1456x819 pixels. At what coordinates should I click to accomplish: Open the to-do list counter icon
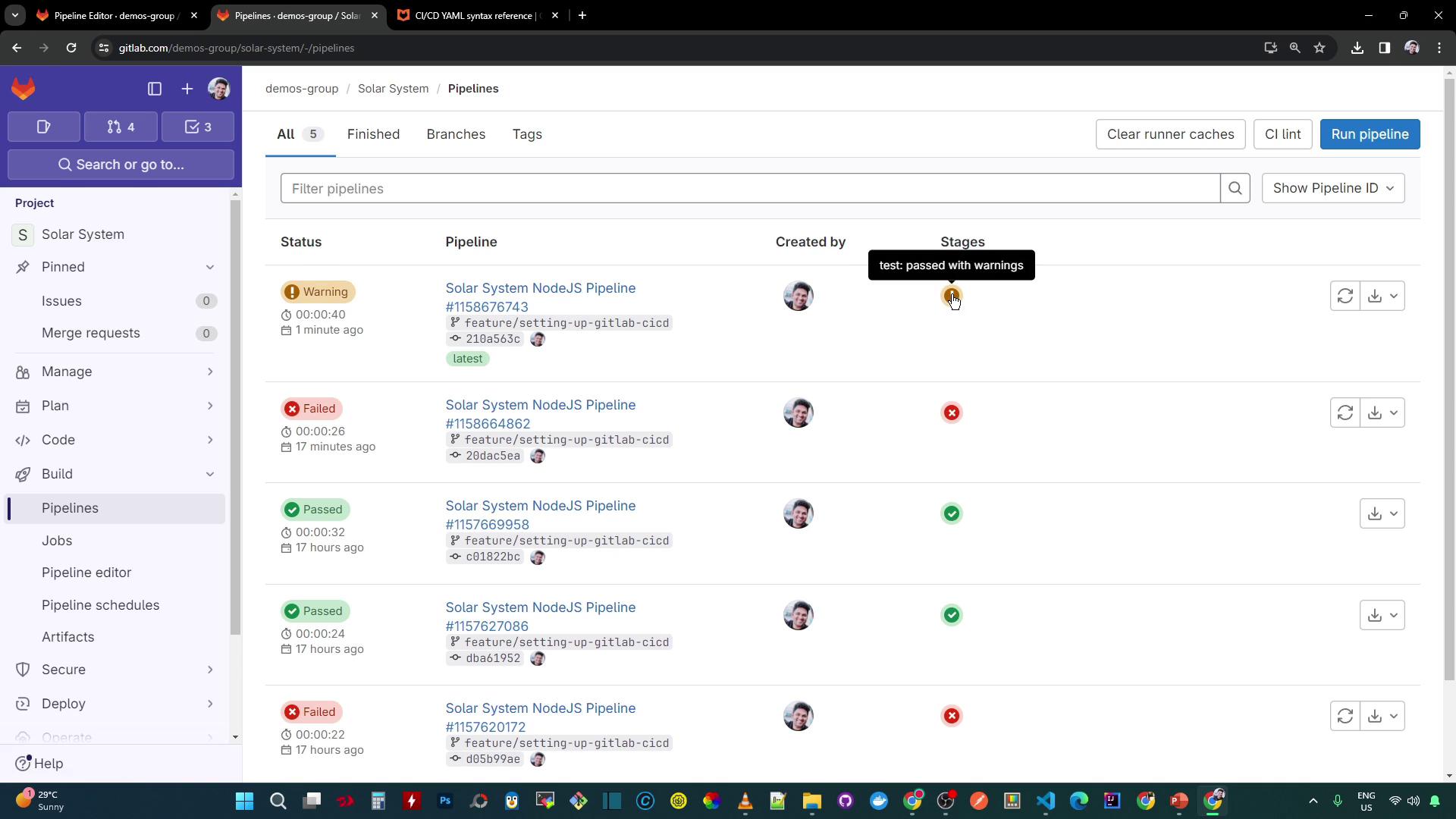[198, 127]
